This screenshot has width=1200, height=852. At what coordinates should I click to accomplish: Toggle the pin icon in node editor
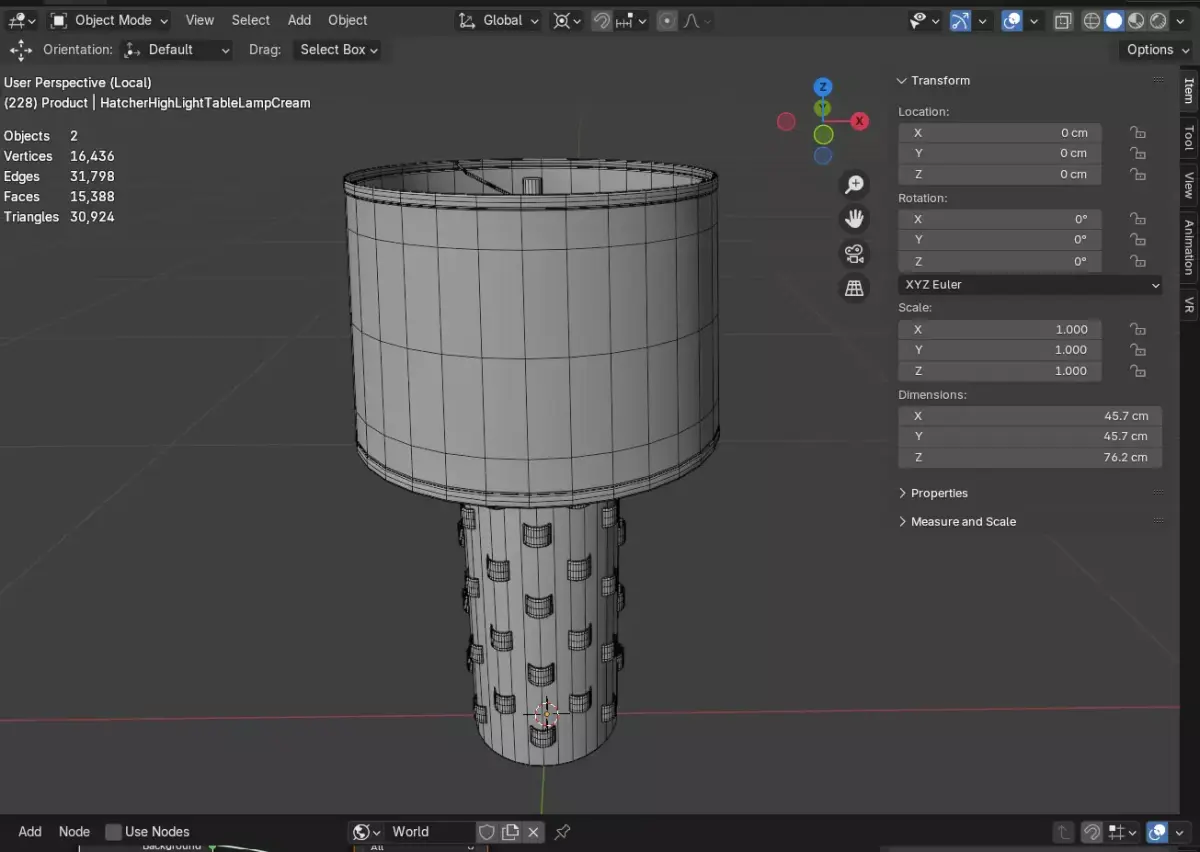(562, 832)
